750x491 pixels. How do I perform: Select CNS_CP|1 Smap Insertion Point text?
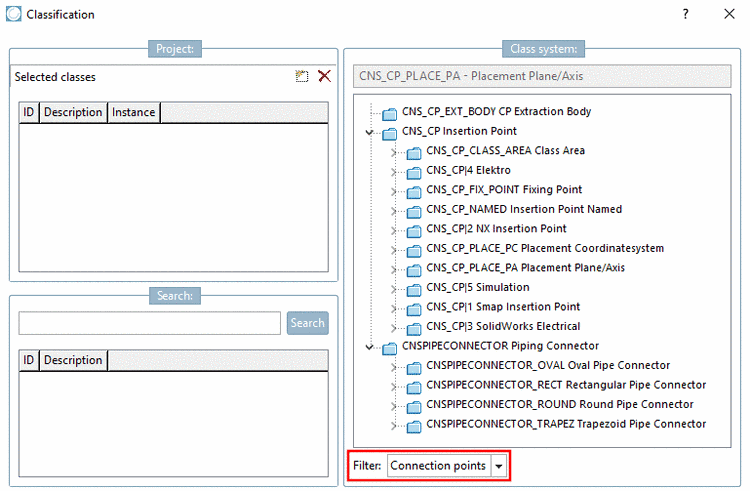503,306
